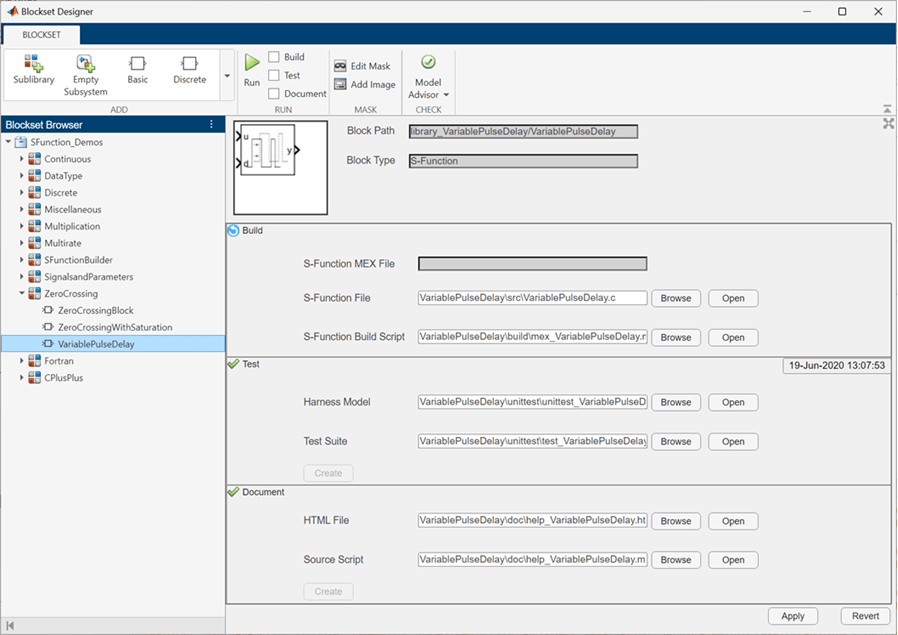This screenshot has height=635, width=898.
Task: Collapse the ZeroCrossing tree node
Action: click(x=21, y=294)
